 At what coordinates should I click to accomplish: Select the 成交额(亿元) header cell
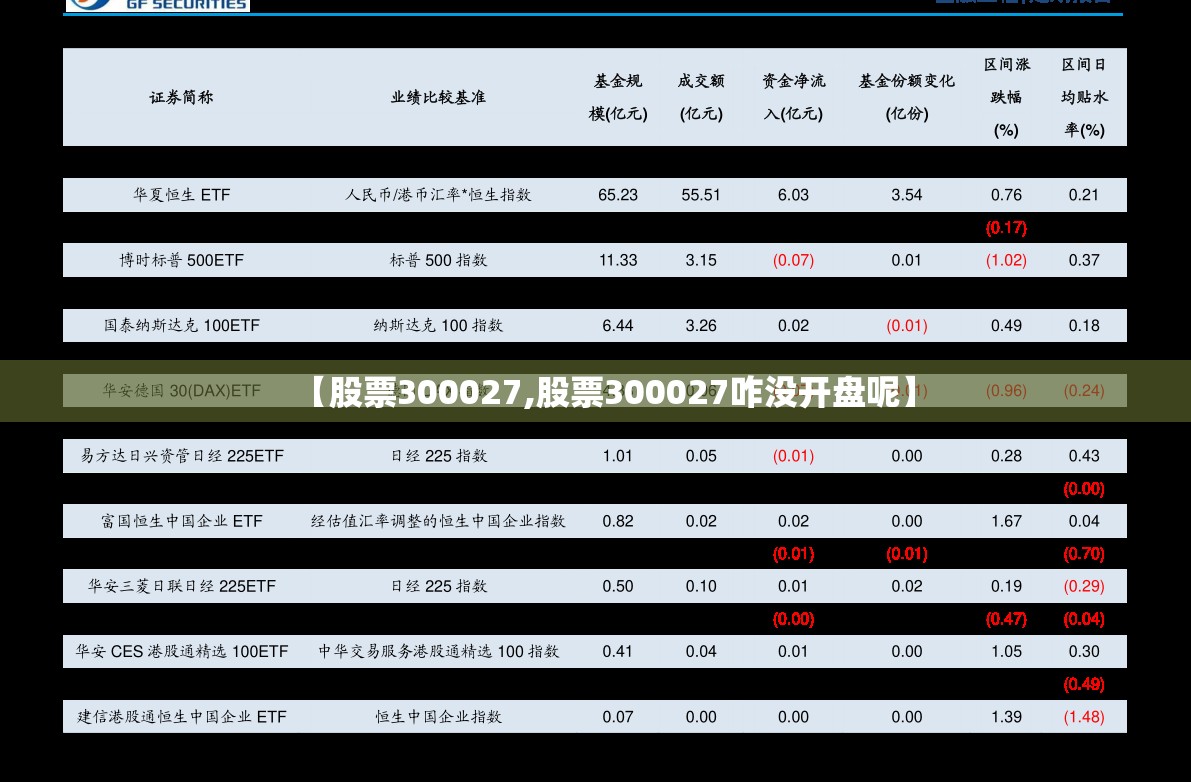(x=700, y=97)
